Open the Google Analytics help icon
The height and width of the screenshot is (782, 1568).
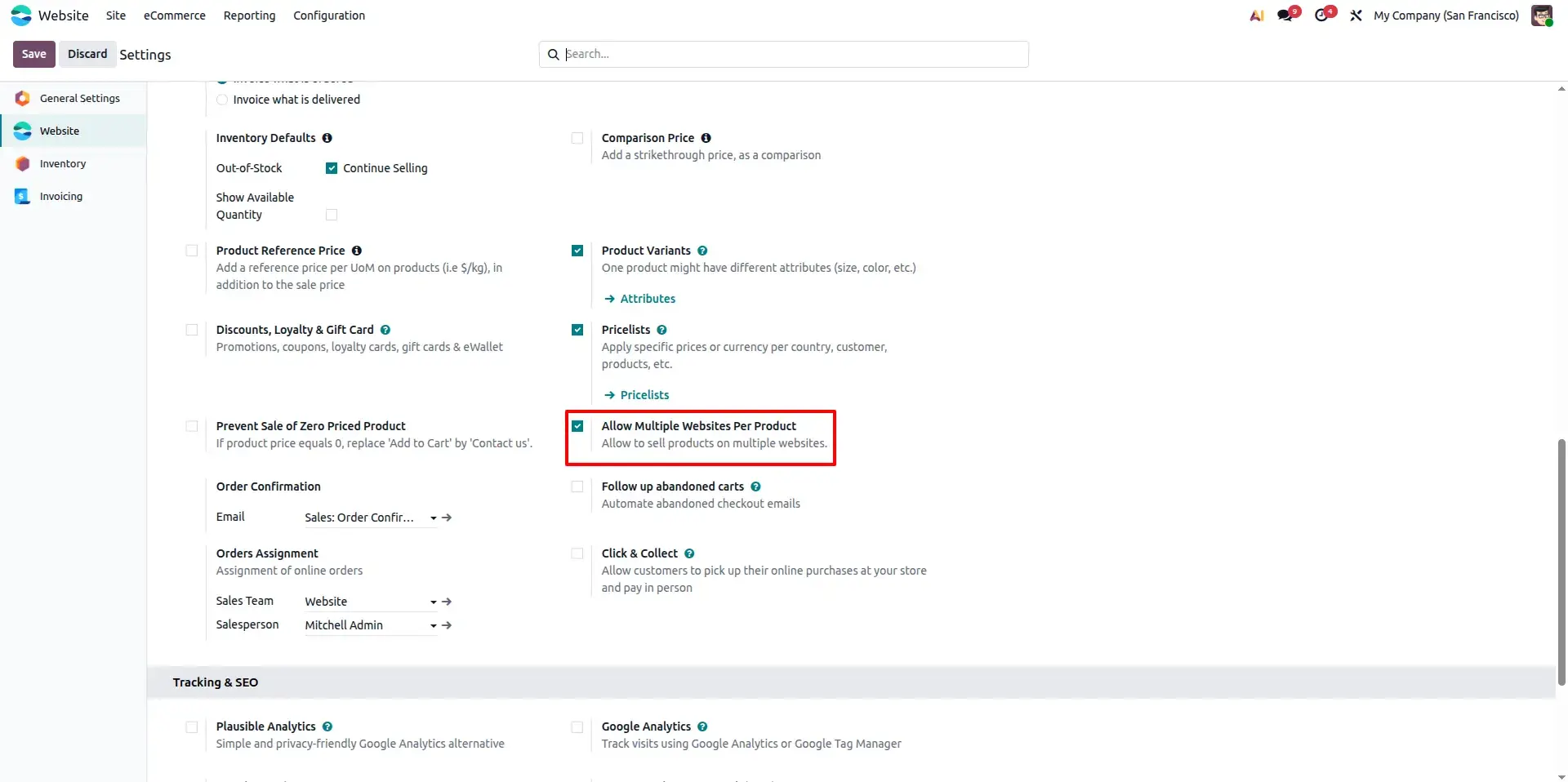702,726
